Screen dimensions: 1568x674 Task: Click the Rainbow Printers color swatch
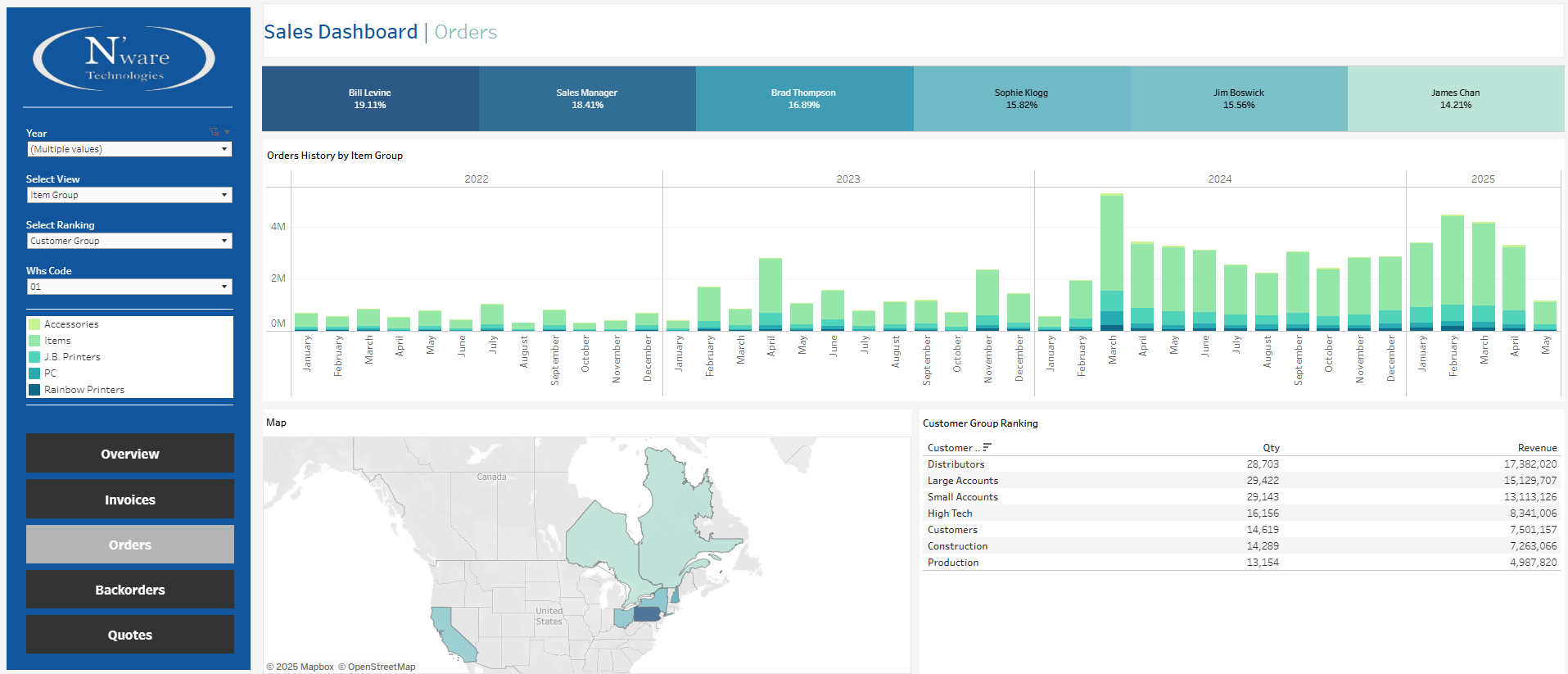pyautogui.click(x=34, y=390)
